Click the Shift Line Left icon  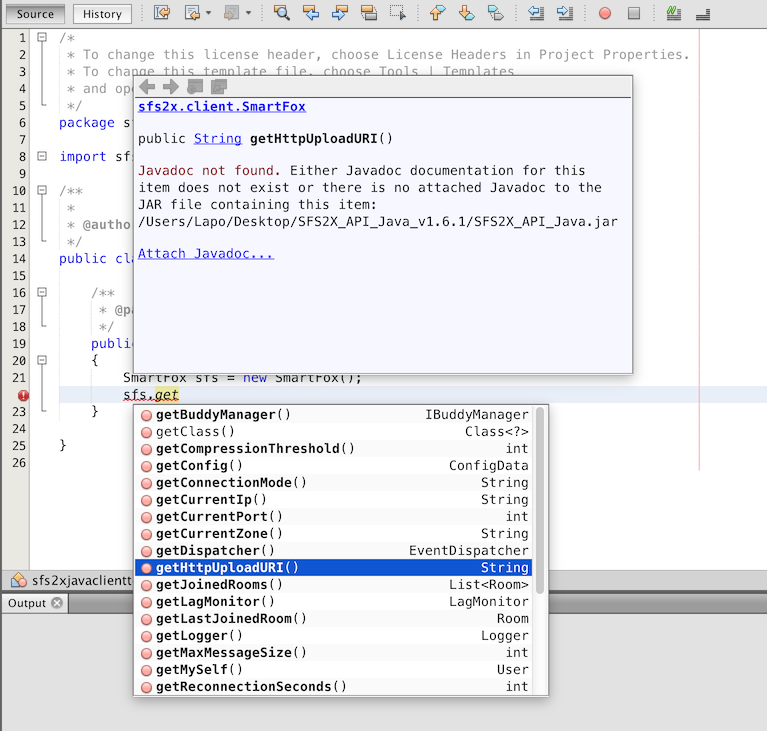(536, 13)
